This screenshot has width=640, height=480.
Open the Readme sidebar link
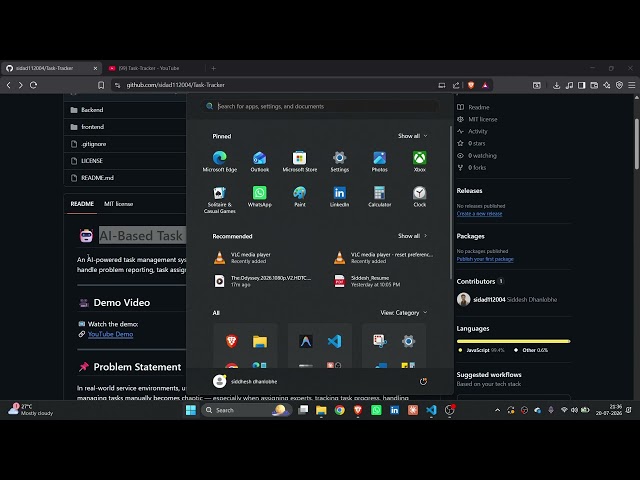(479, 107)
